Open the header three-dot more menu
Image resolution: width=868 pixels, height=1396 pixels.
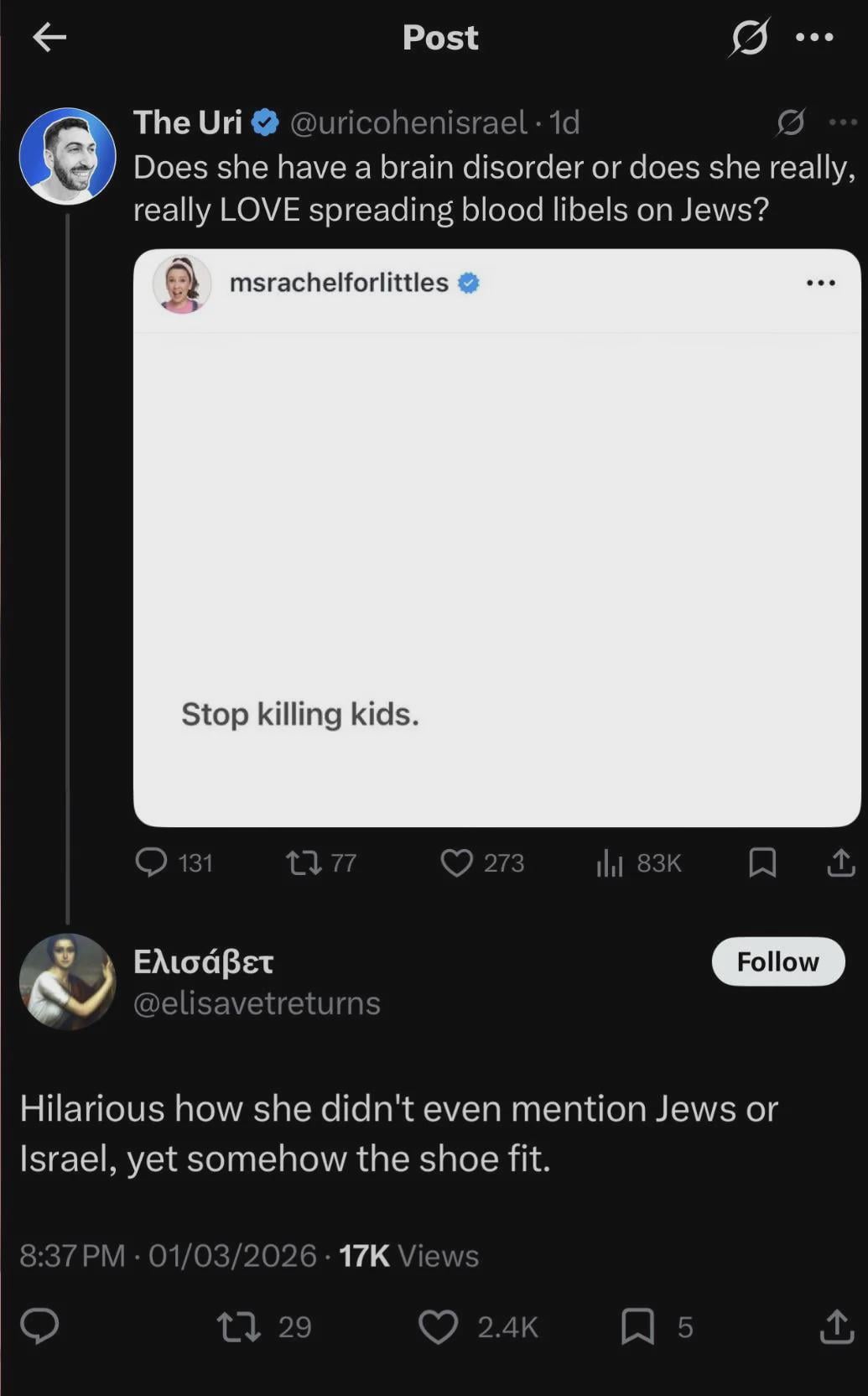click(x=814, y=38)
